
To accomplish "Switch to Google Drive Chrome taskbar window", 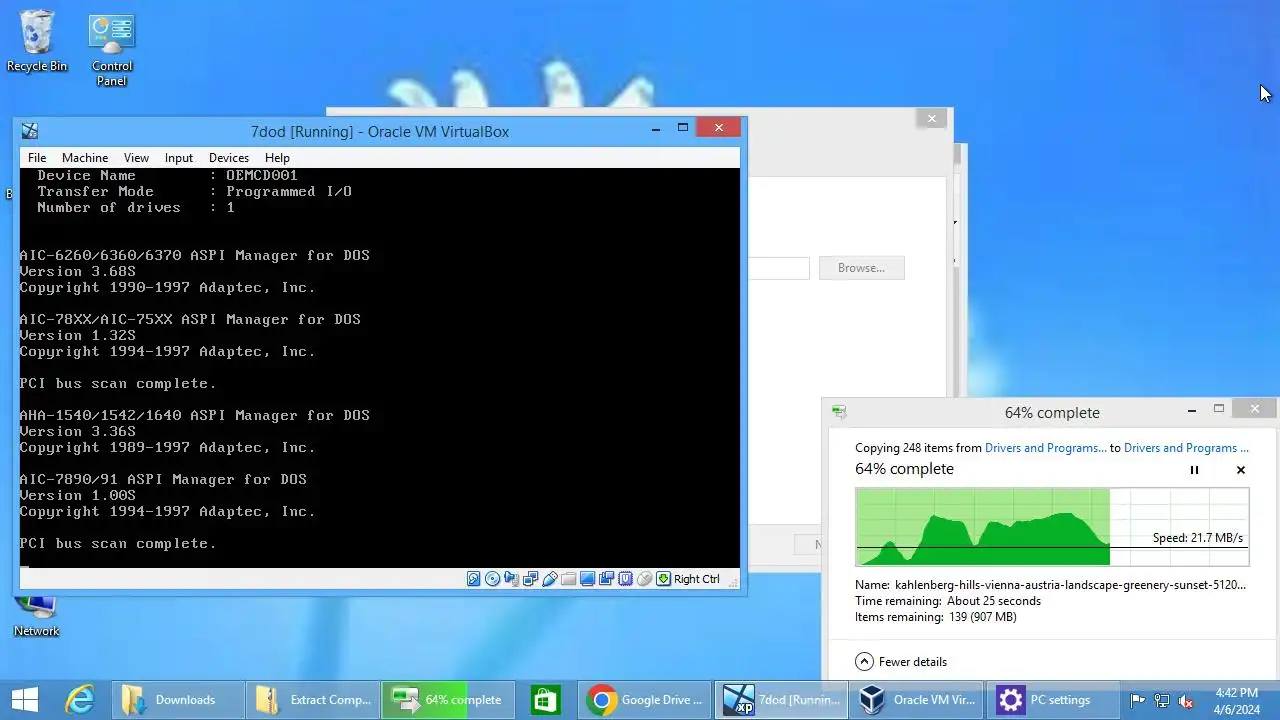I will [645, 700].
